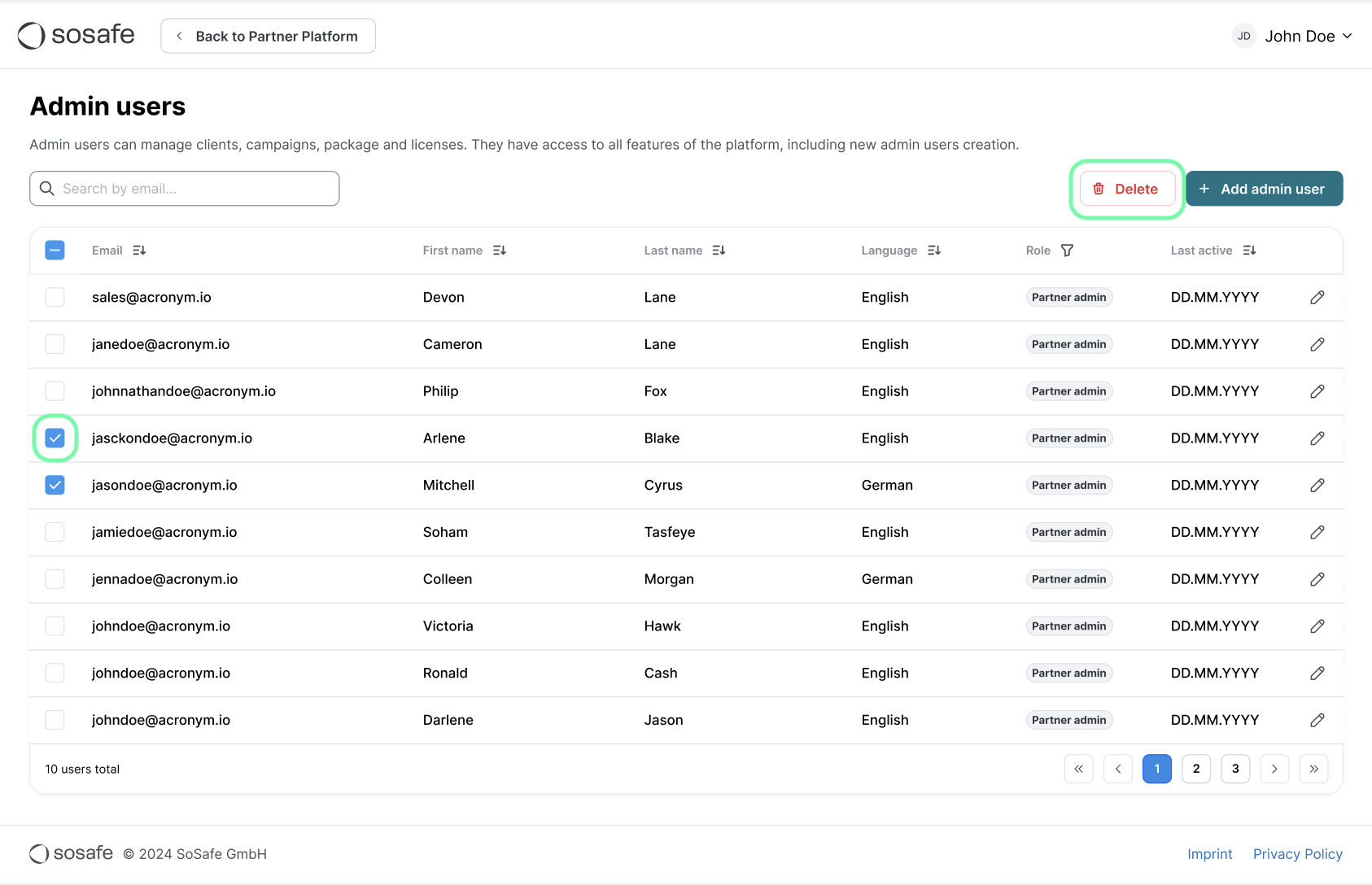Sort by First name icon

click(x=500, y=251)
